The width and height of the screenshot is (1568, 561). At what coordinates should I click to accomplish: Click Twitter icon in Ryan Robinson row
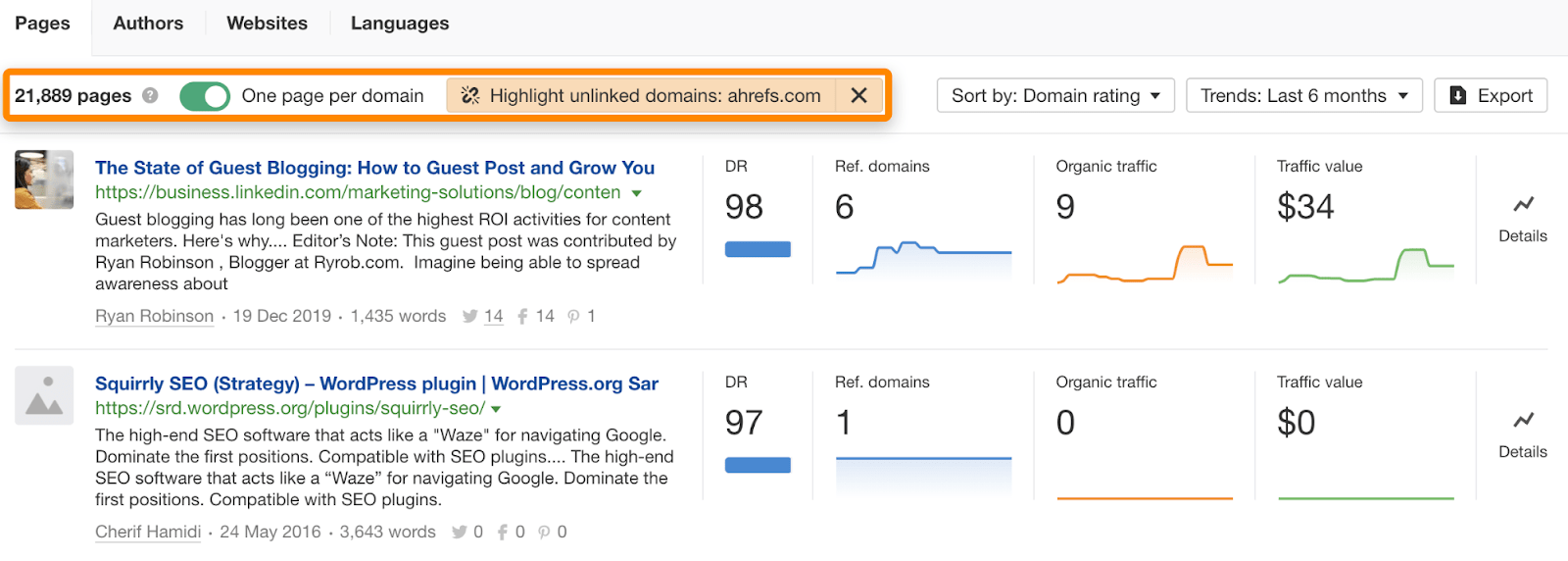pos(470,316)
